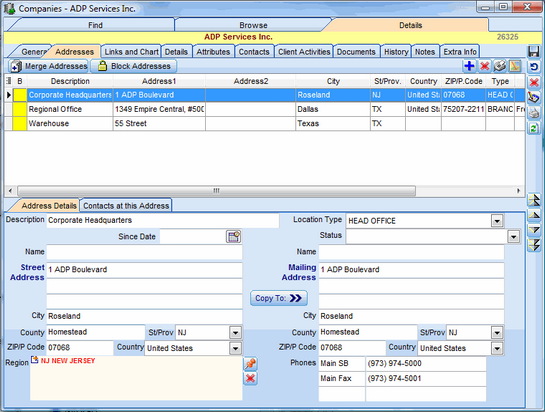This screenshot has width=545, height=412.
Task: Click the red X icon beside Region box
Action: pyautogui.click(x=250, y=378)
